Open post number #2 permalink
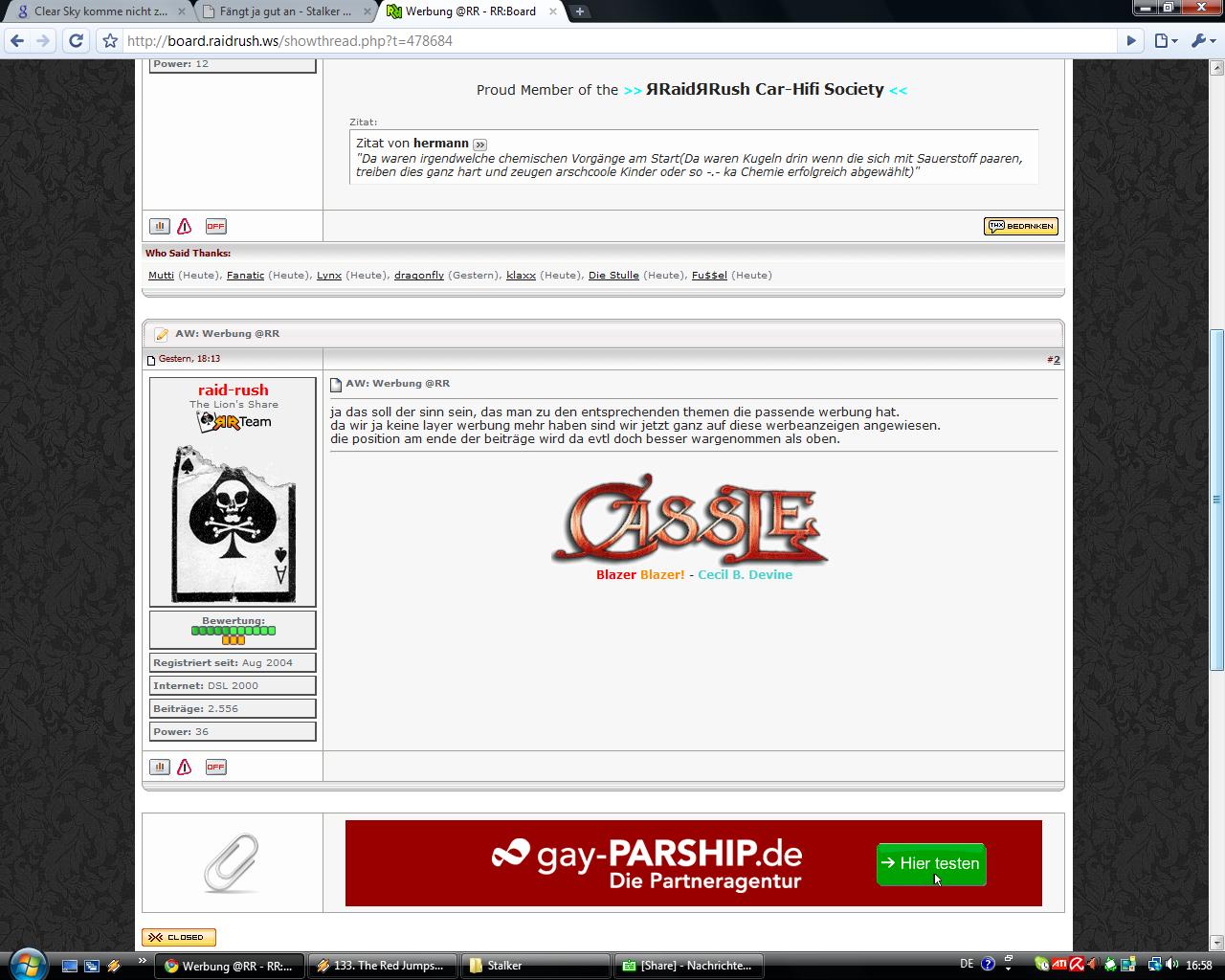This screenshot has width=1225, height=980. pos(1056,360)
